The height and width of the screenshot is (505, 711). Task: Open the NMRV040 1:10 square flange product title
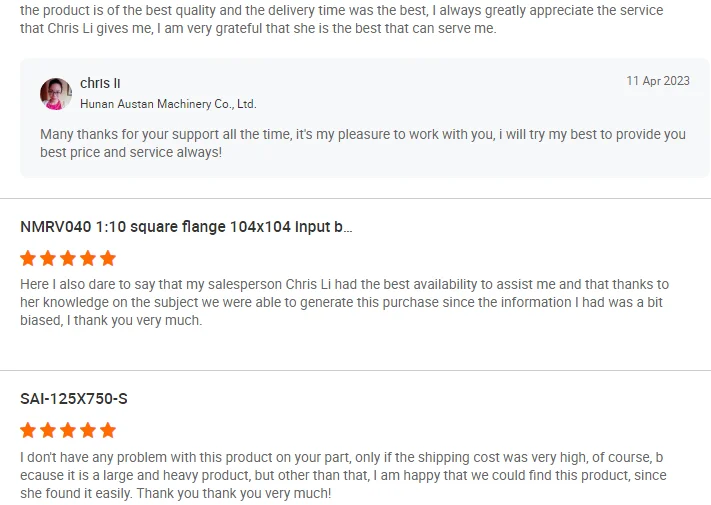(x=186, y=227)
